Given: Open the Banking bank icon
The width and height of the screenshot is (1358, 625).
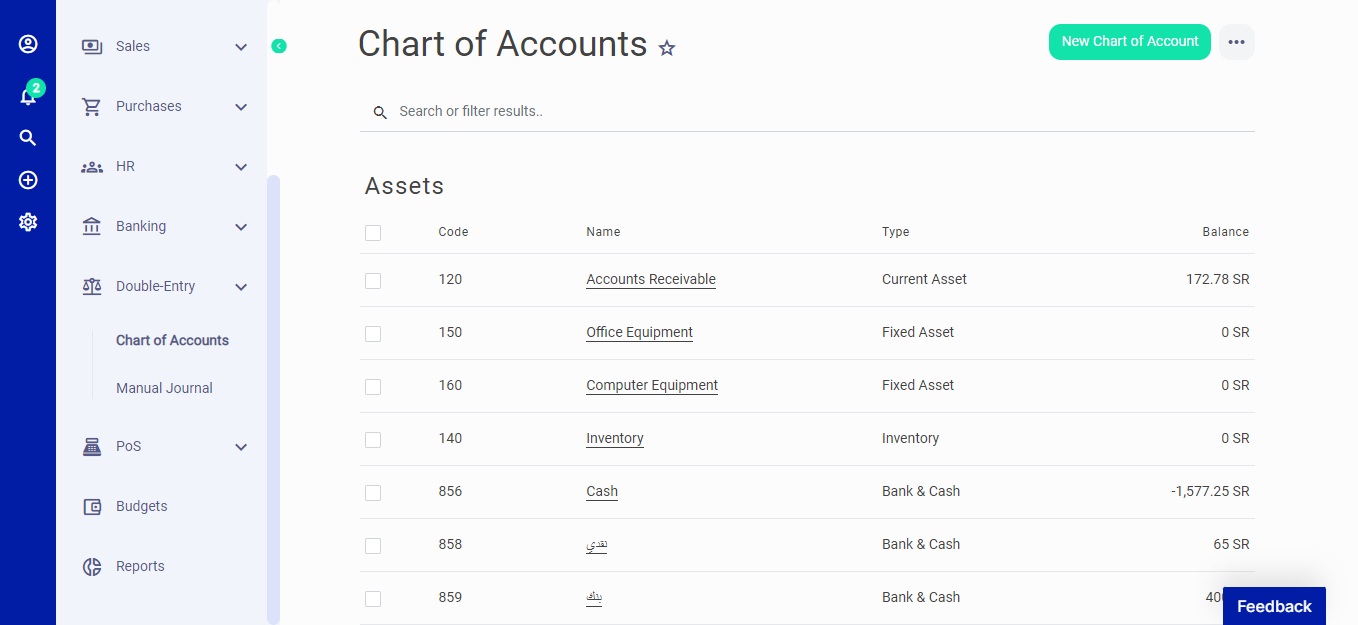Looking at the screenshot, I should click(92, 226).
